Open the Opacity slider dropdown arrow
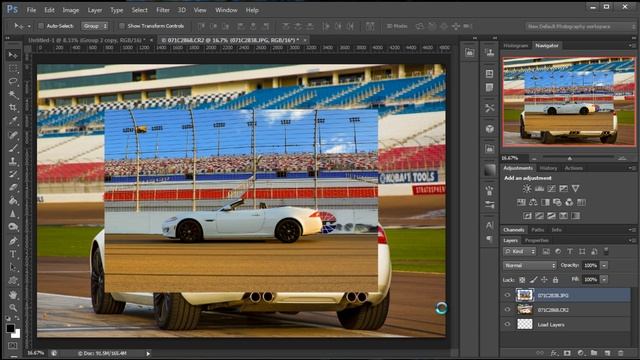 (604, 266)
